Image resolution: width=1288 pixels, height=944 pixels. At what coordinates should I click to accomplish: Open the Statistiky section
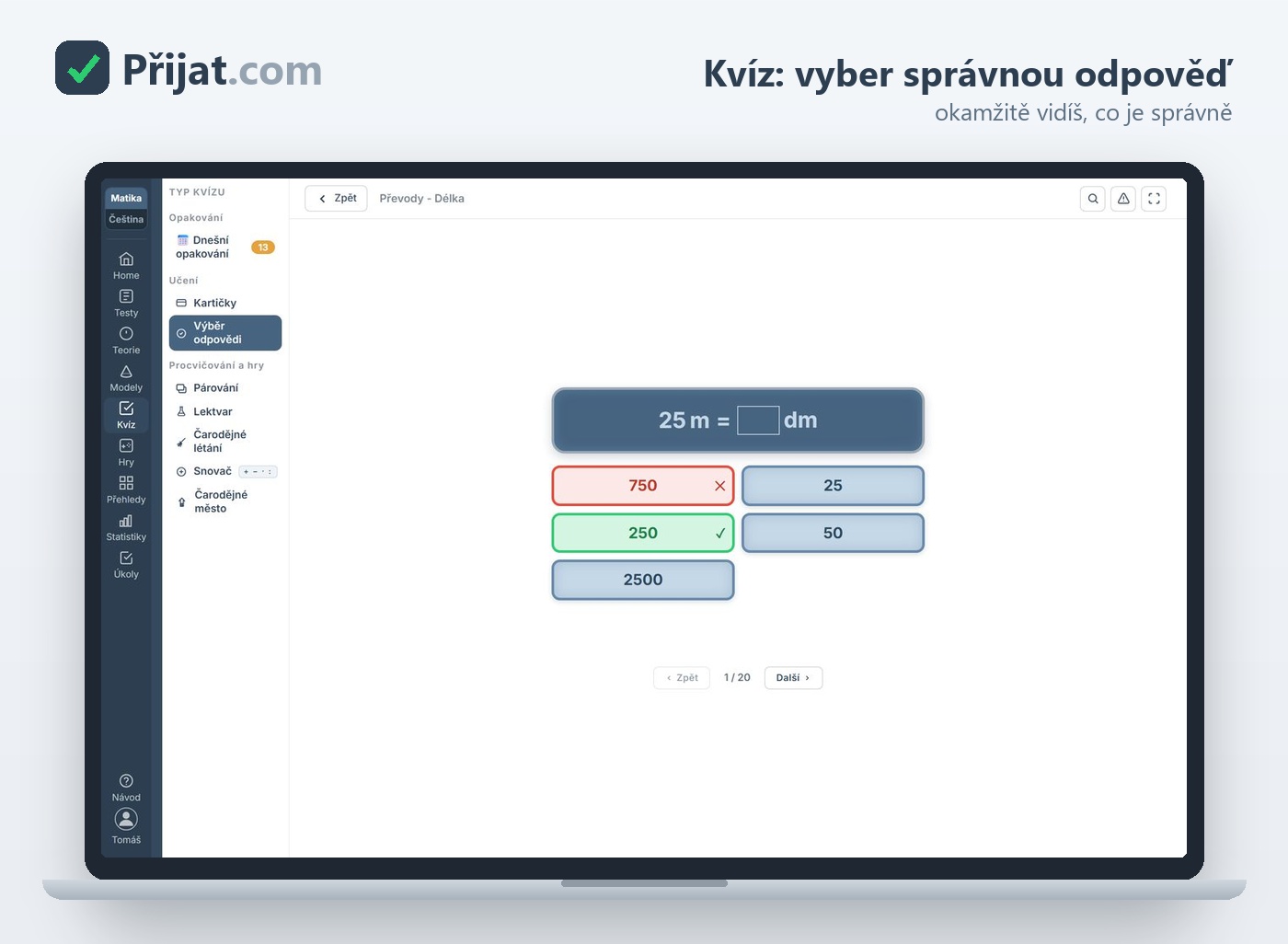click(126, 527)
